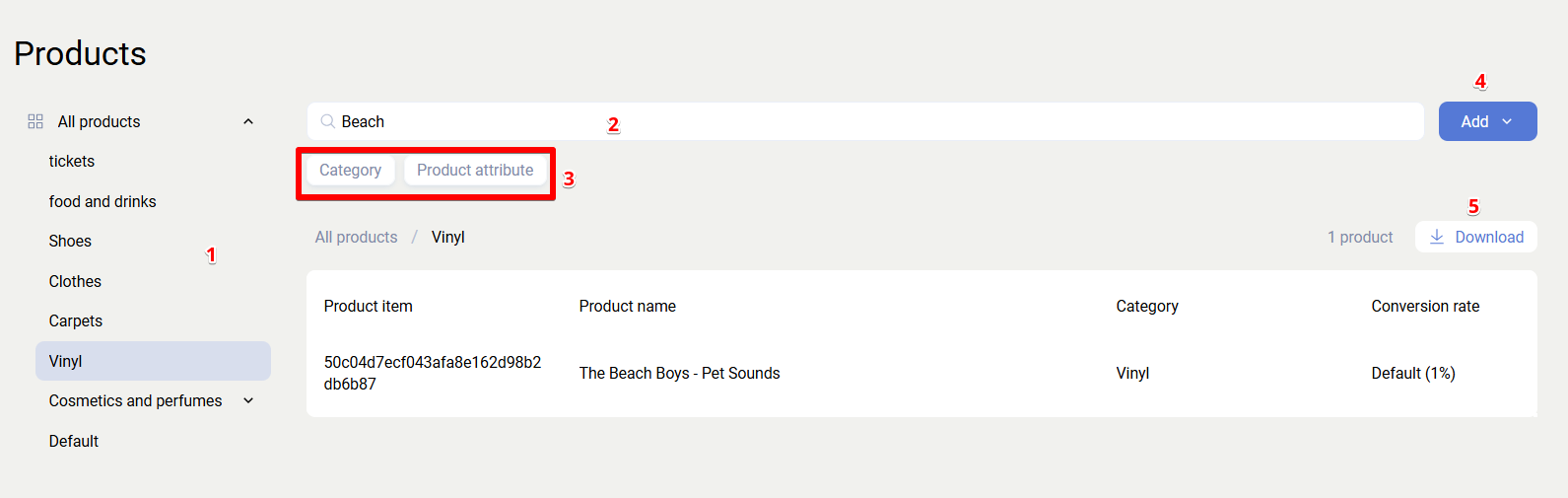Click the search magnifier icon
The width and height of the screenshot is (1568, 498).
(327, 121)
